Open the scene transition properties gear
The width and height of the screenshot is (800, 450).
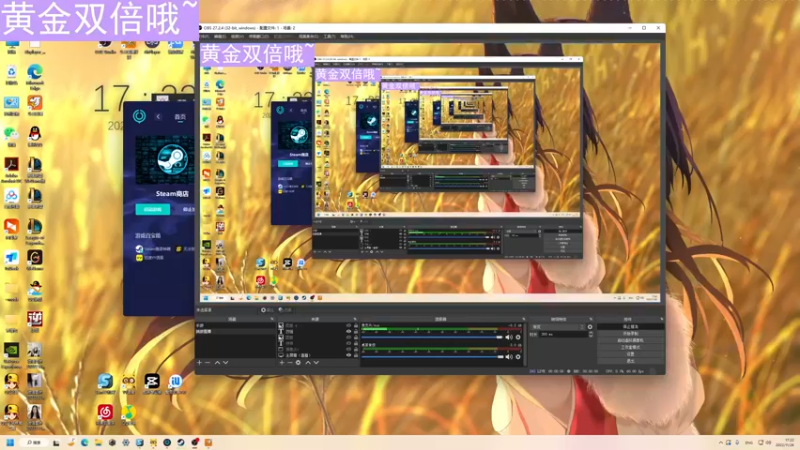[590, 327]
